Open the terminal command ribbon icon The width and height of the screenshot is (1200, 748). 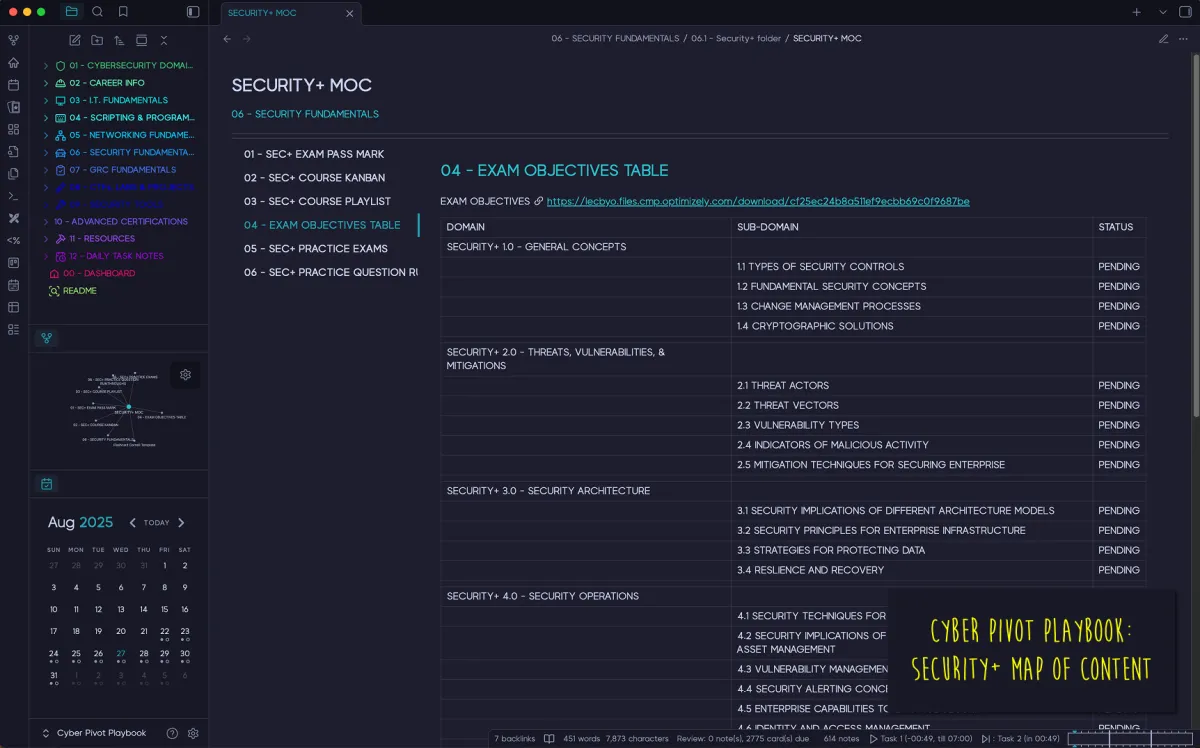click(x=13, y=195)
